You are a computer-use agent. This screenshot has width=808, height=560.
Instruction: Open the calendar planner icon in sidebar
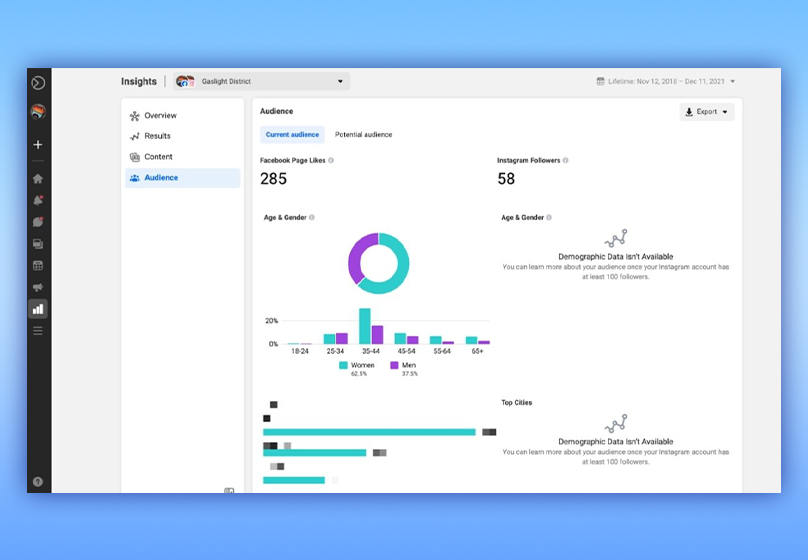point(38,265)
